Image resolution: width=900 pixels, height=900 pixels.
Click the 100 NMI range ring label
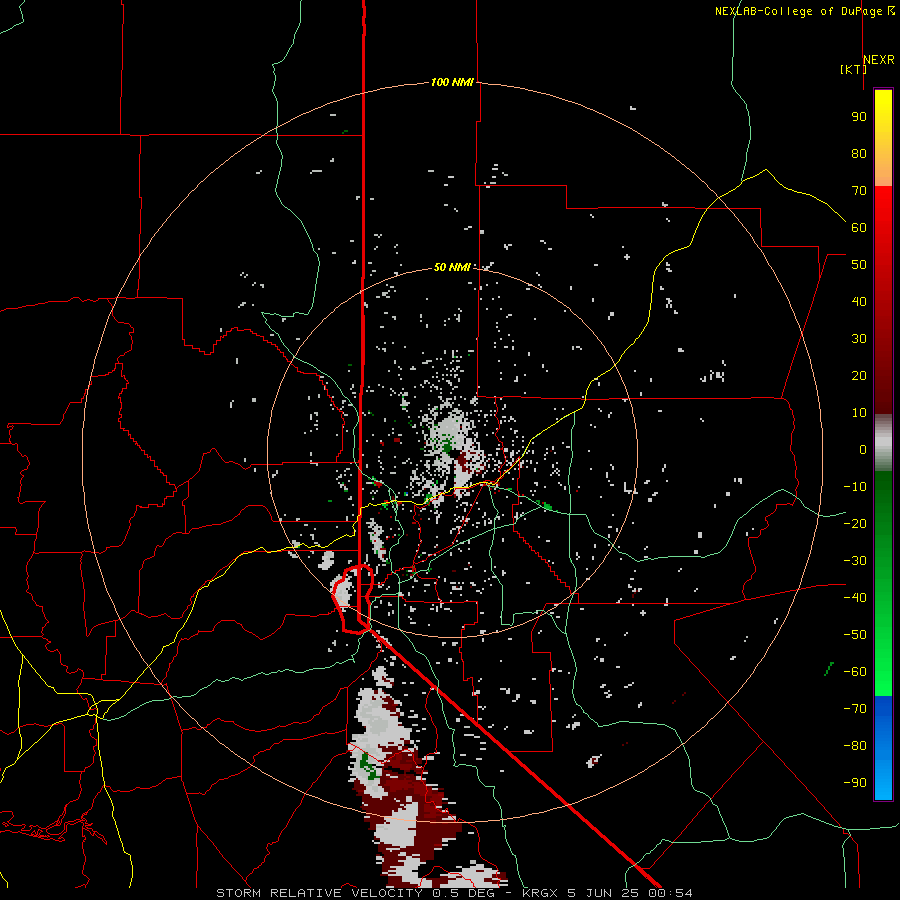[x=452, y=82]
